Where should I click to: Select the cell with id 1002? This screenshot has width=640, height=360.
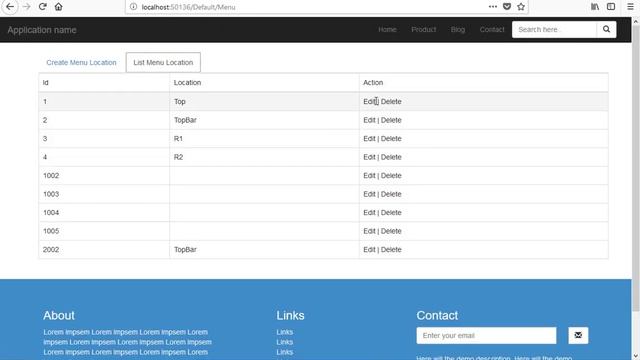coord(104,176)
